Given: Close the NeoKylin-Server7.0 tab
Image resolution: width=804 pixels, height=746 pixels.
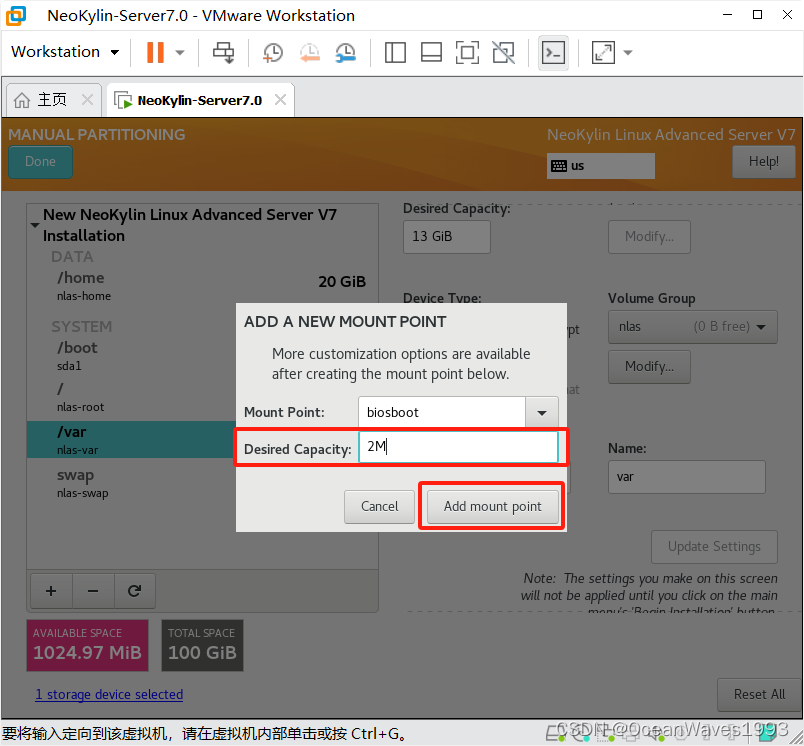Looking at the screenshot, I should (280, 99).
